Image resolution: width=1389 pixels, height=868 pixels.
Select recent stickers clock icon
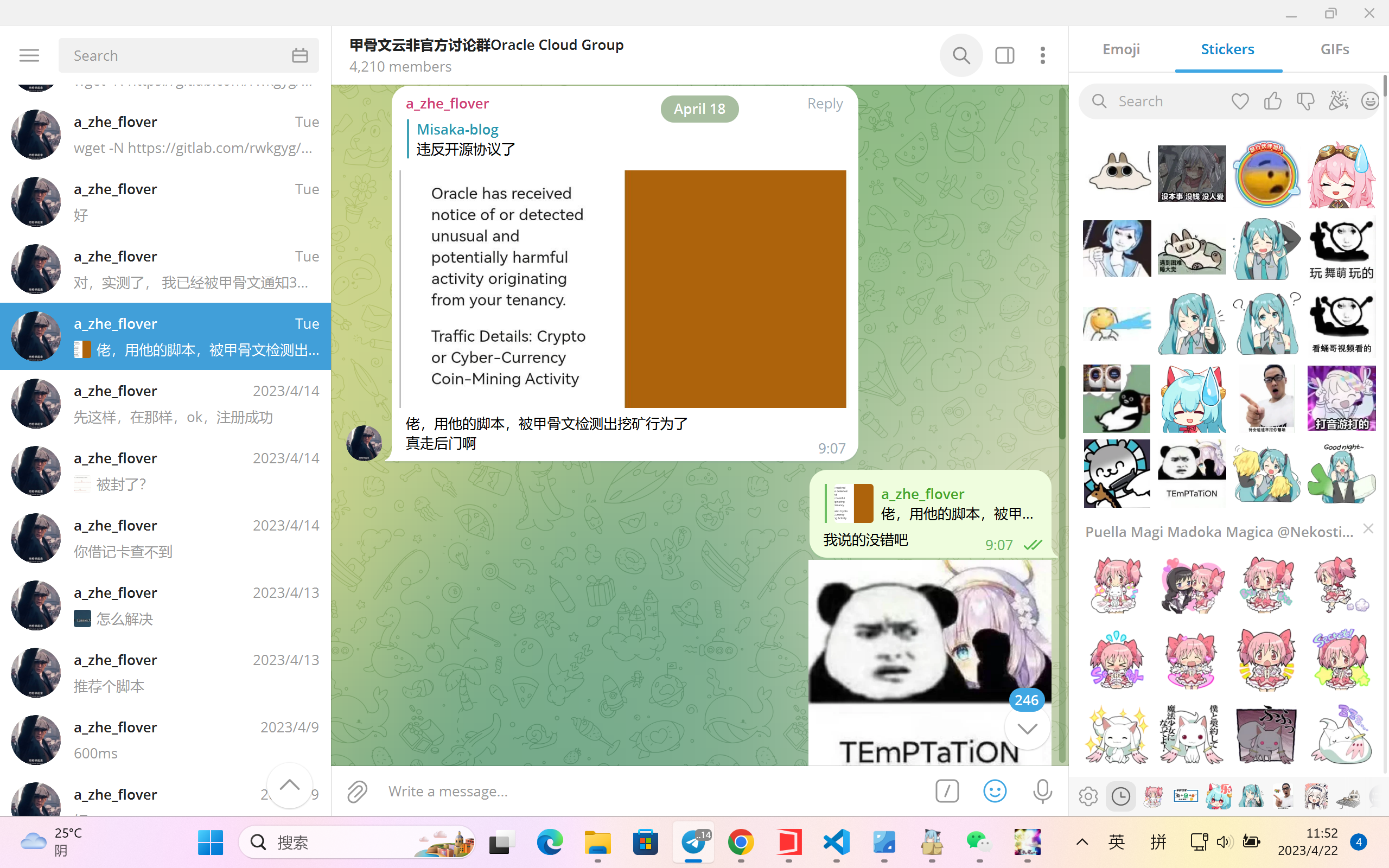point(1120,796)
